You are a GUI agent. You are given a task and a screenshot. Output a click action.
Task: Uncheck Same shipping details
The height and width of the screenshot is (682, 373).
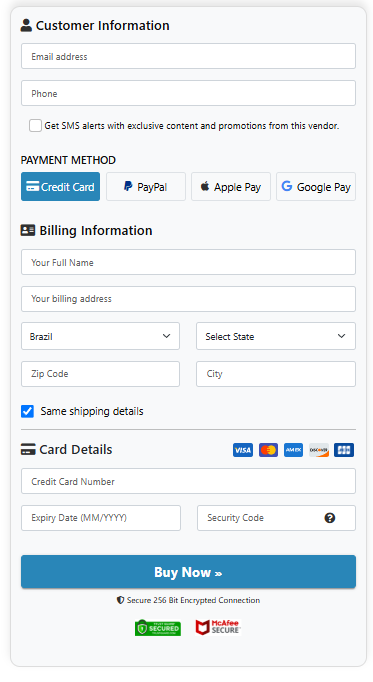pyautogui.click(x=27, y=411)
